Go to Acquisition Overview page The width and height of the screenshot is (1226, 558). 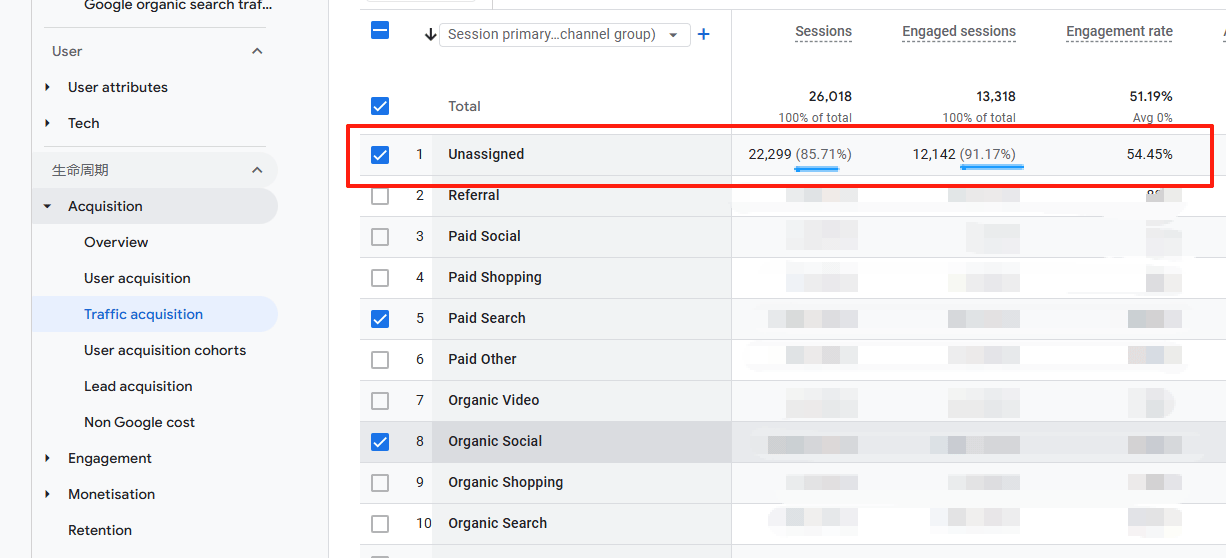tap(116, 242)
